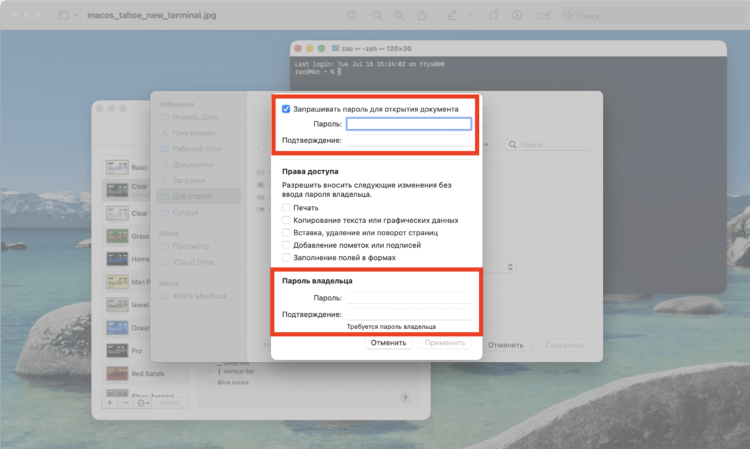This screenshot has height=449, width=750.
Task: Open Рабочий стол in sidebar
Action: (x=197, y=149)
